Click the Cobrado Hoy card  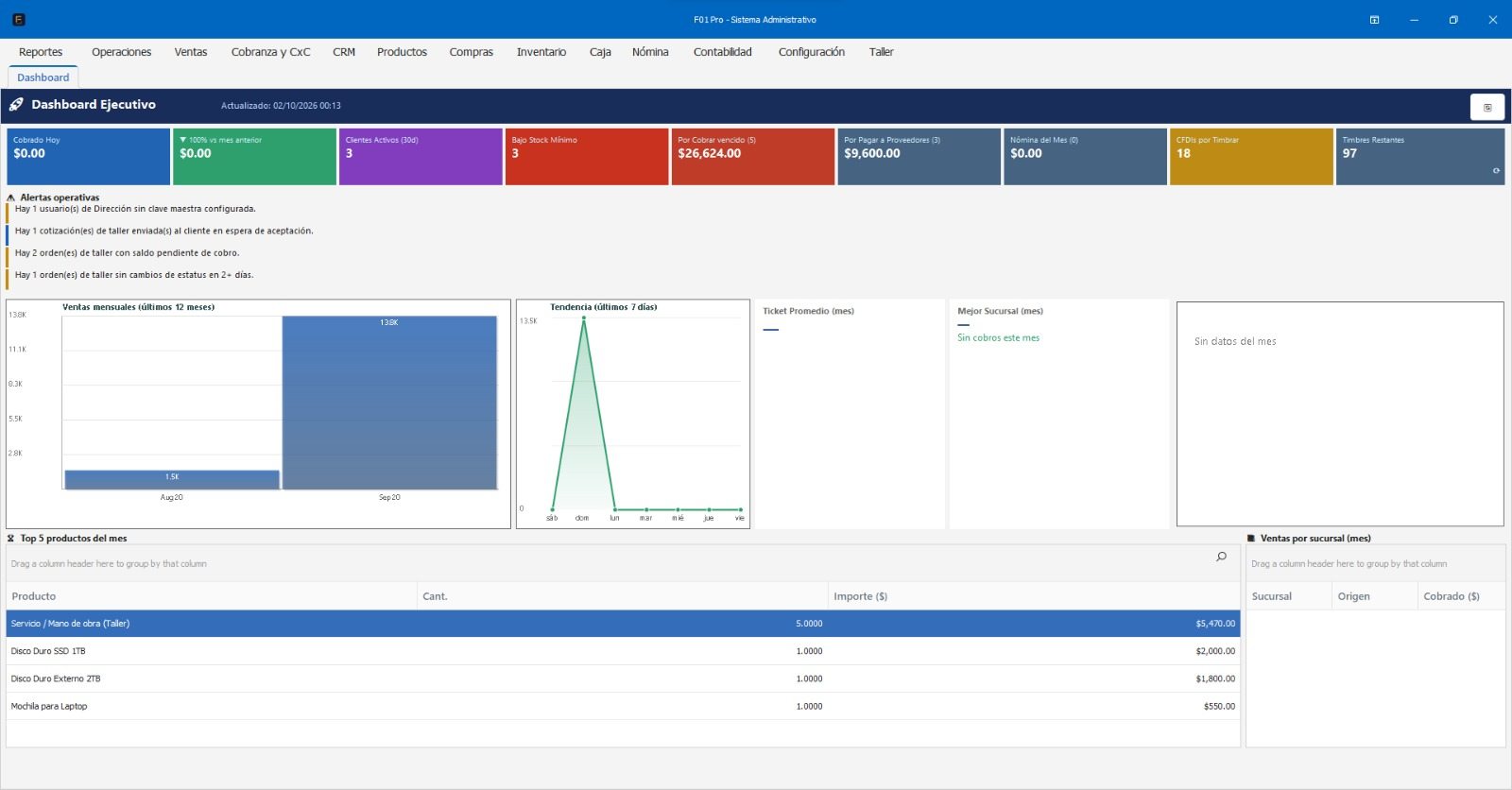coord(89,157)
